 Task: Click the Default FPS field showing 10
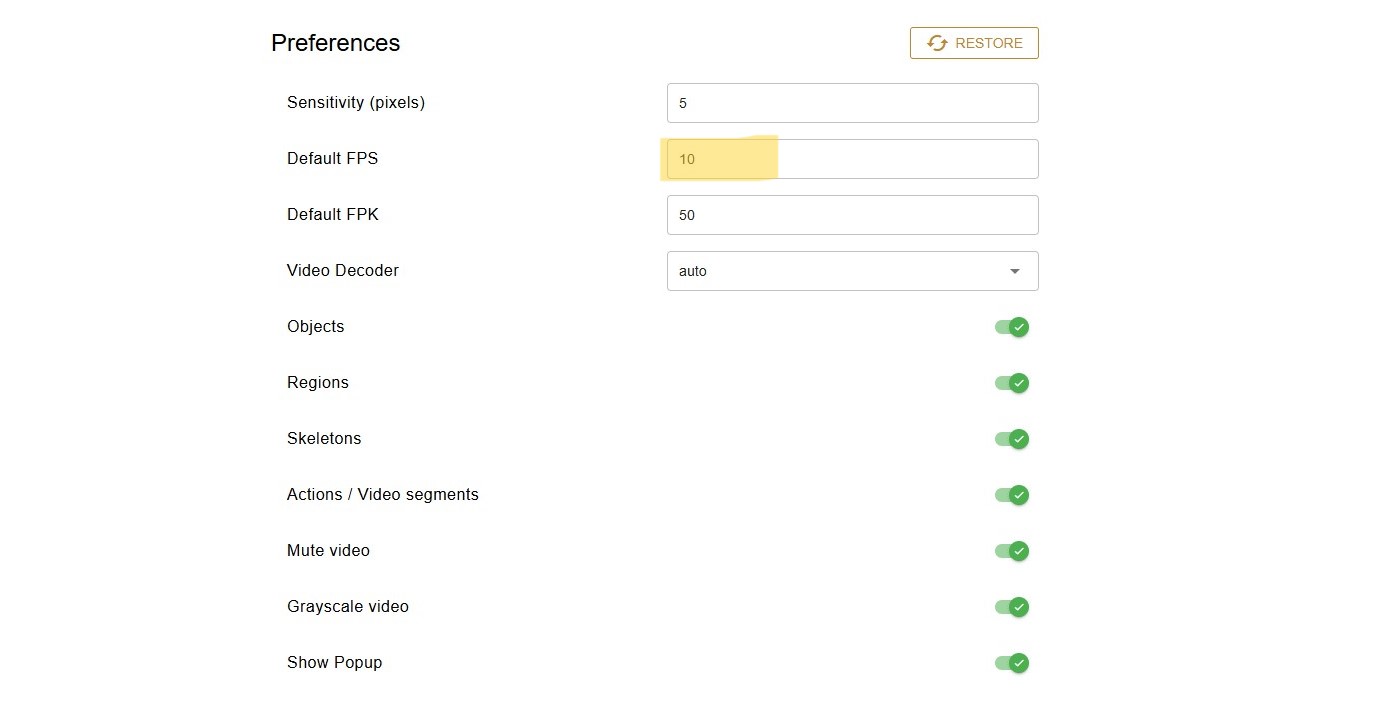852,159
